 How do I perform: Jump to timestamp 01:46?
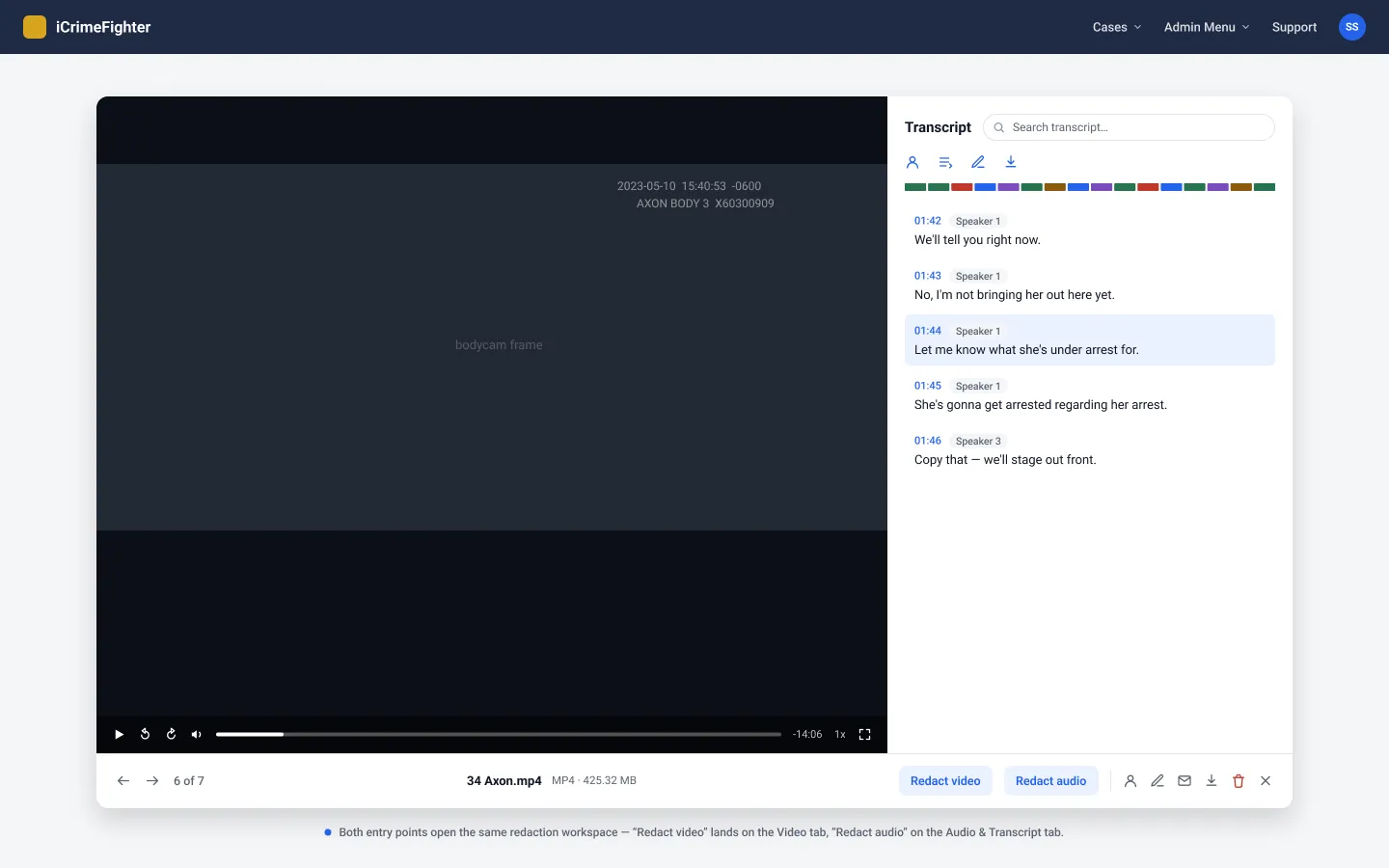[x=928, y=441]
